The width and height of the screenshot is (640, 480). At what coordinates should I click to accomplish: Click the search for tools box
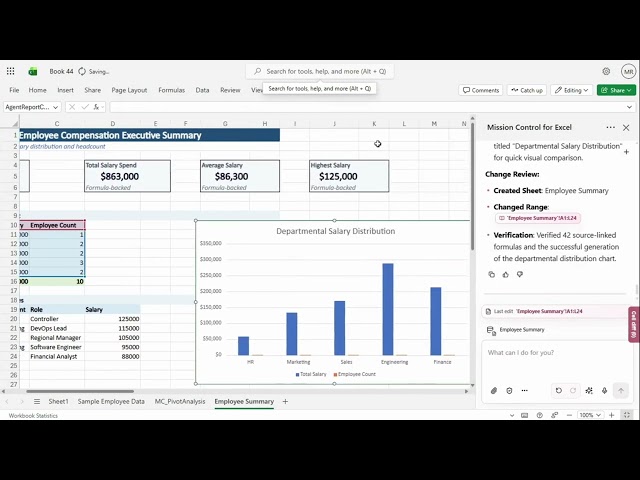(x=320, y=71)
